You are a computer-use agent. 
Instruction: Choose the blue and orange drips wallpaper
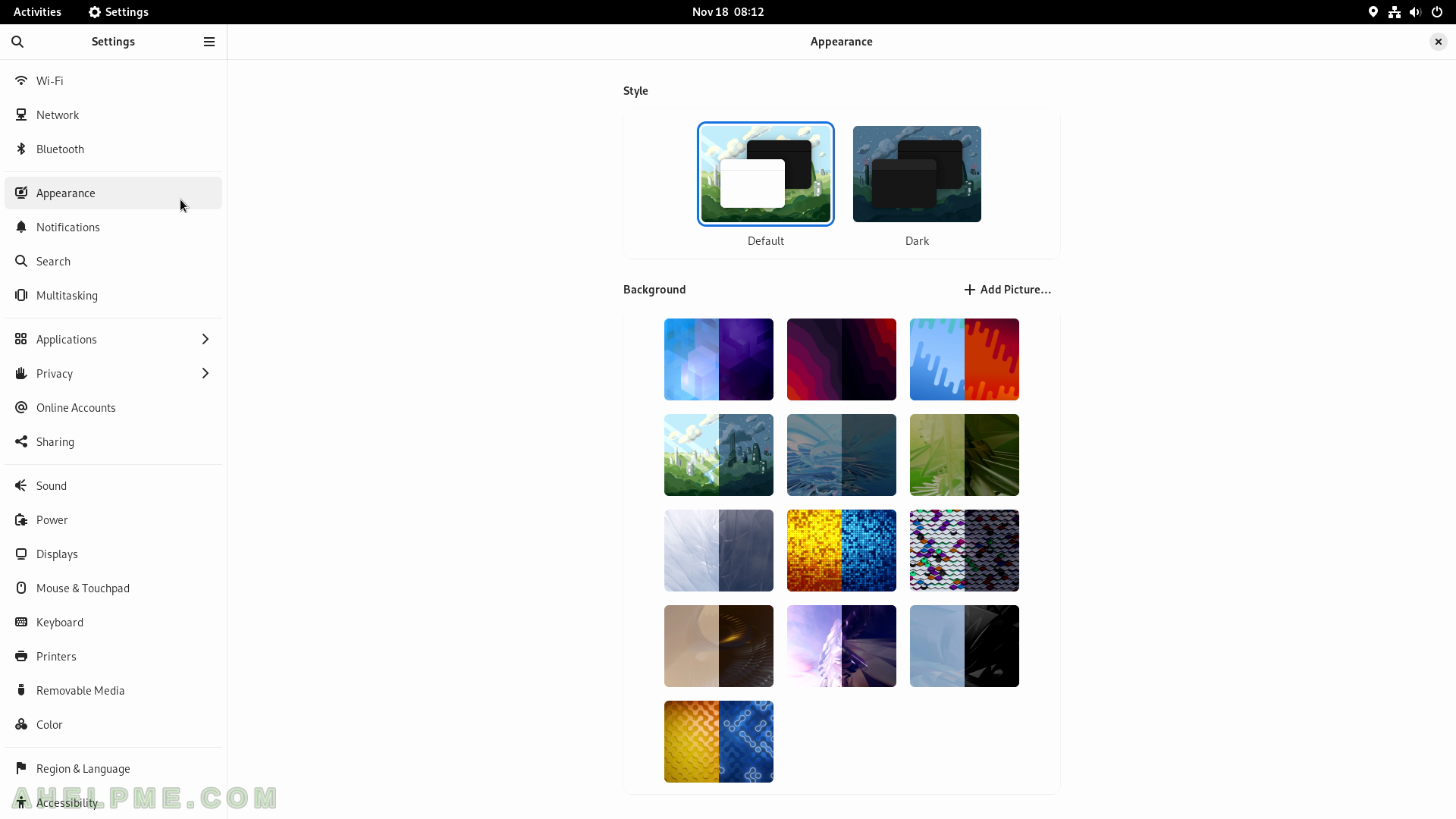pyautogui.click(x=965, y=359)
